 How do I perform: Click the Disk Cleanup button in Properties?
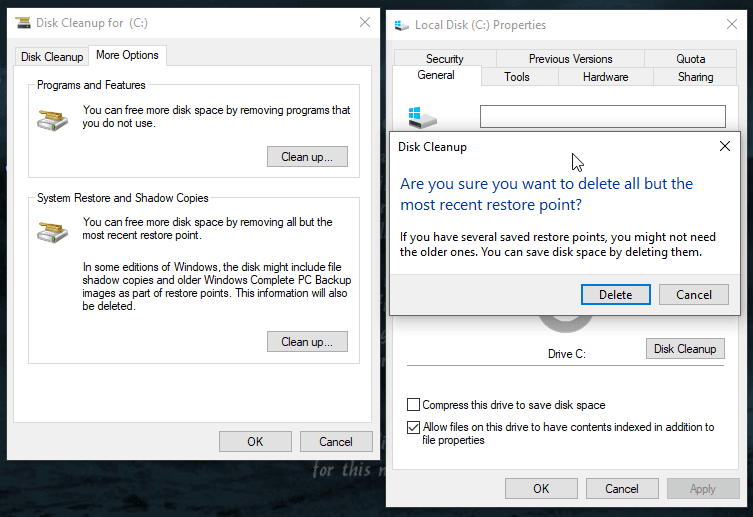[x=685, y=349]
